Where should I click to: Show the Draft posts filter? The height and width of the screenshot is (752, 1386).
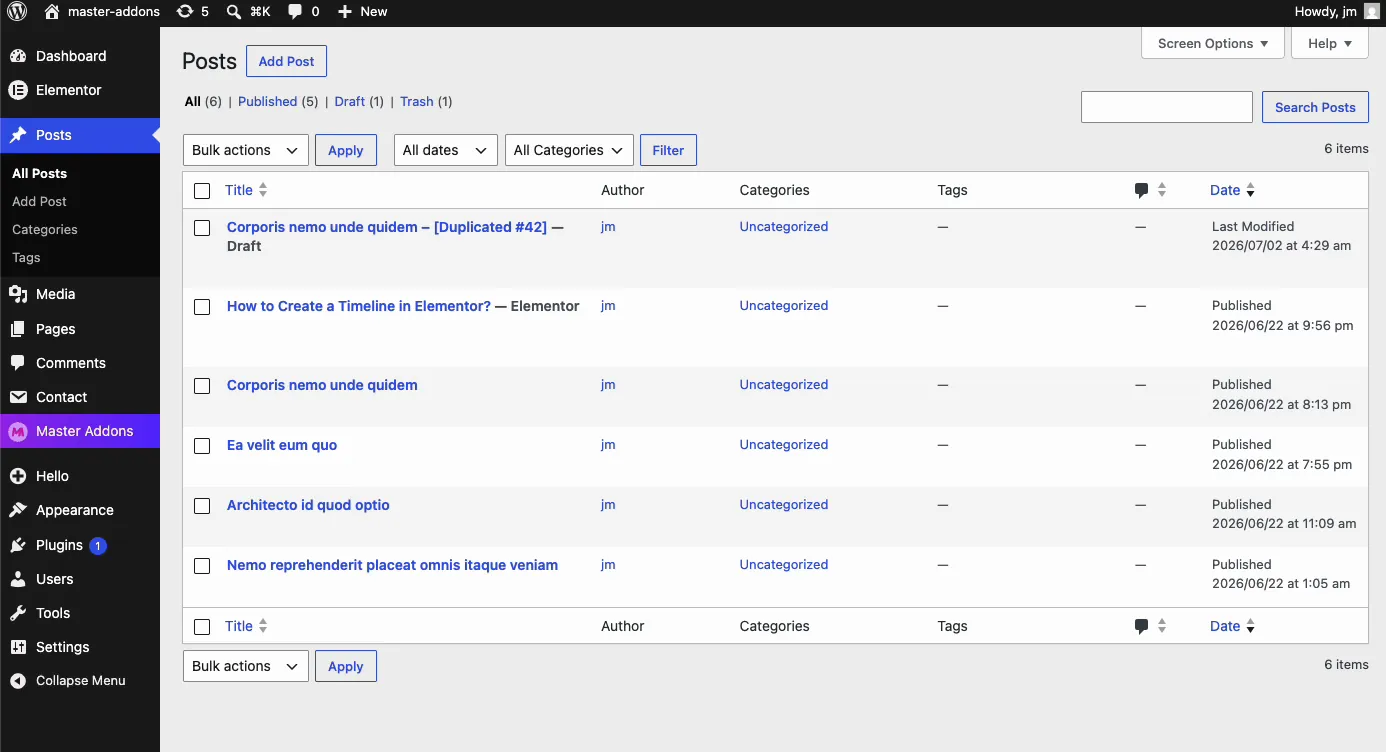(350, 101)
